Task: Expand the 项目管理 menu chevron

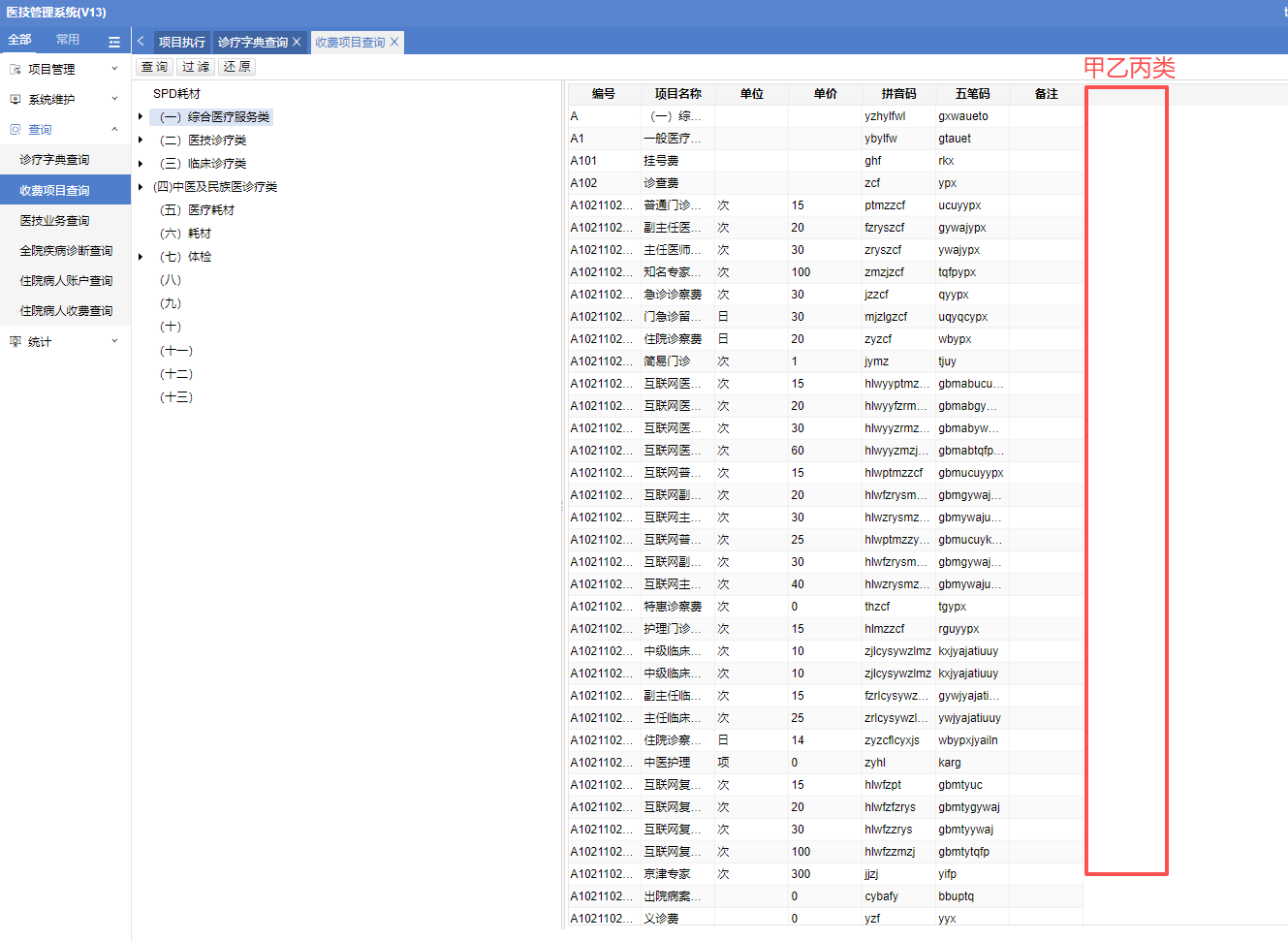Action: pyautogui.click(x=114, y=69)
